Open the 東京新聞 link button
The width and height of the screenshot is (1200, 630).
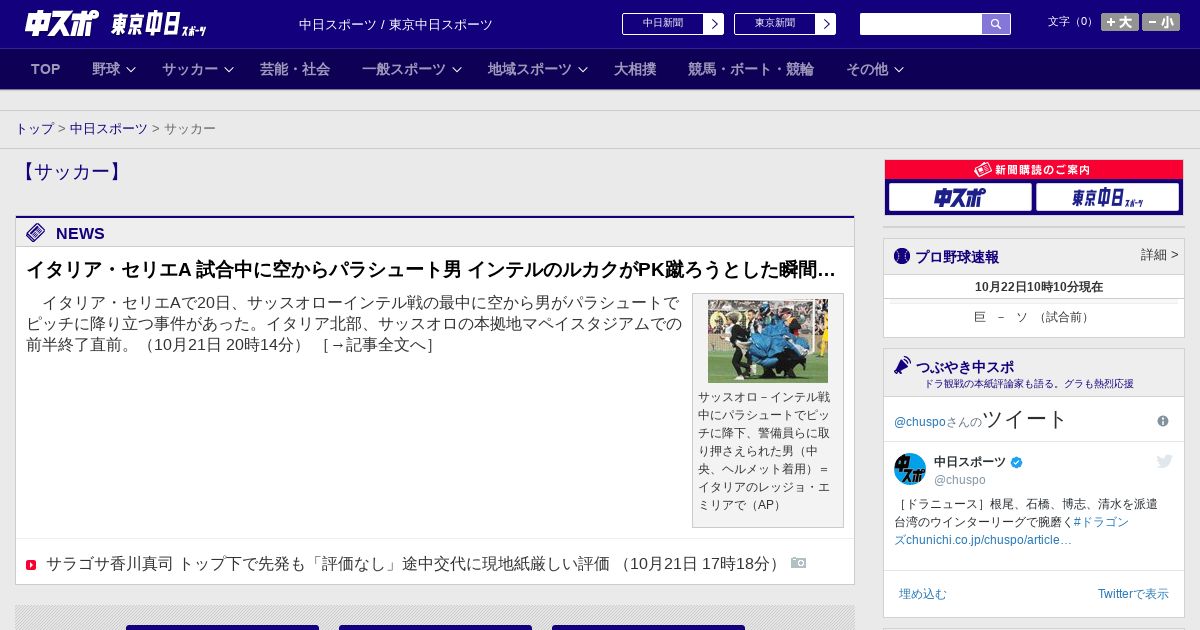[x=775, y=24]
